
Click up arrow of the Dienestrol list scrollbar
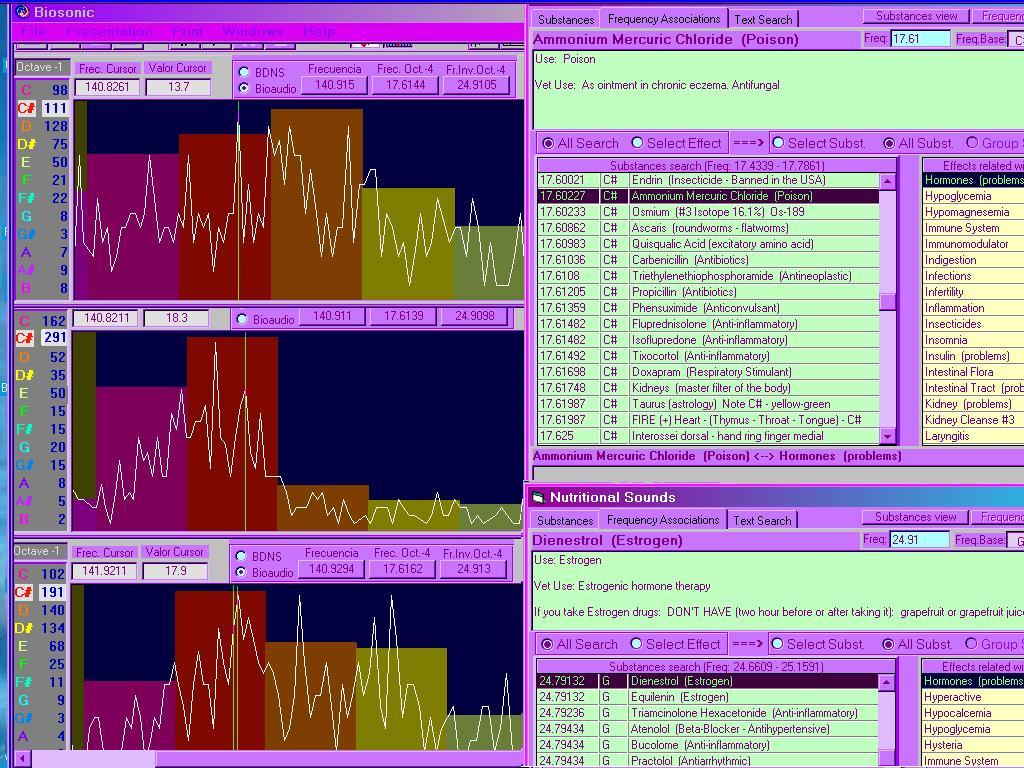click(x=886, y=682)
